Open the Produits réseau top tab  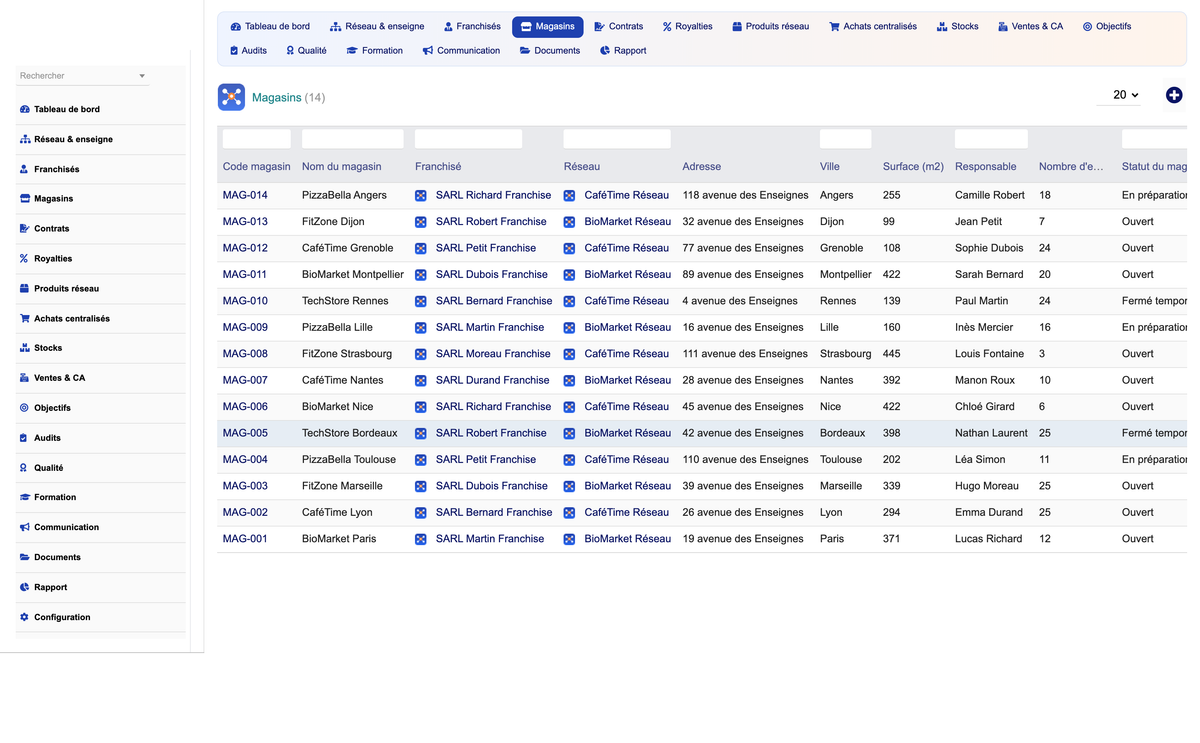[770, 26]
